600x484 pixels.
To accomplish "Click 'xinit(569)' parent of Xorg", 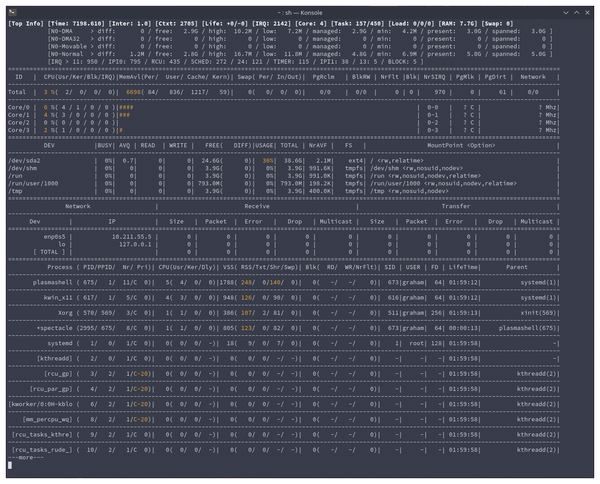I will [538, 313].
